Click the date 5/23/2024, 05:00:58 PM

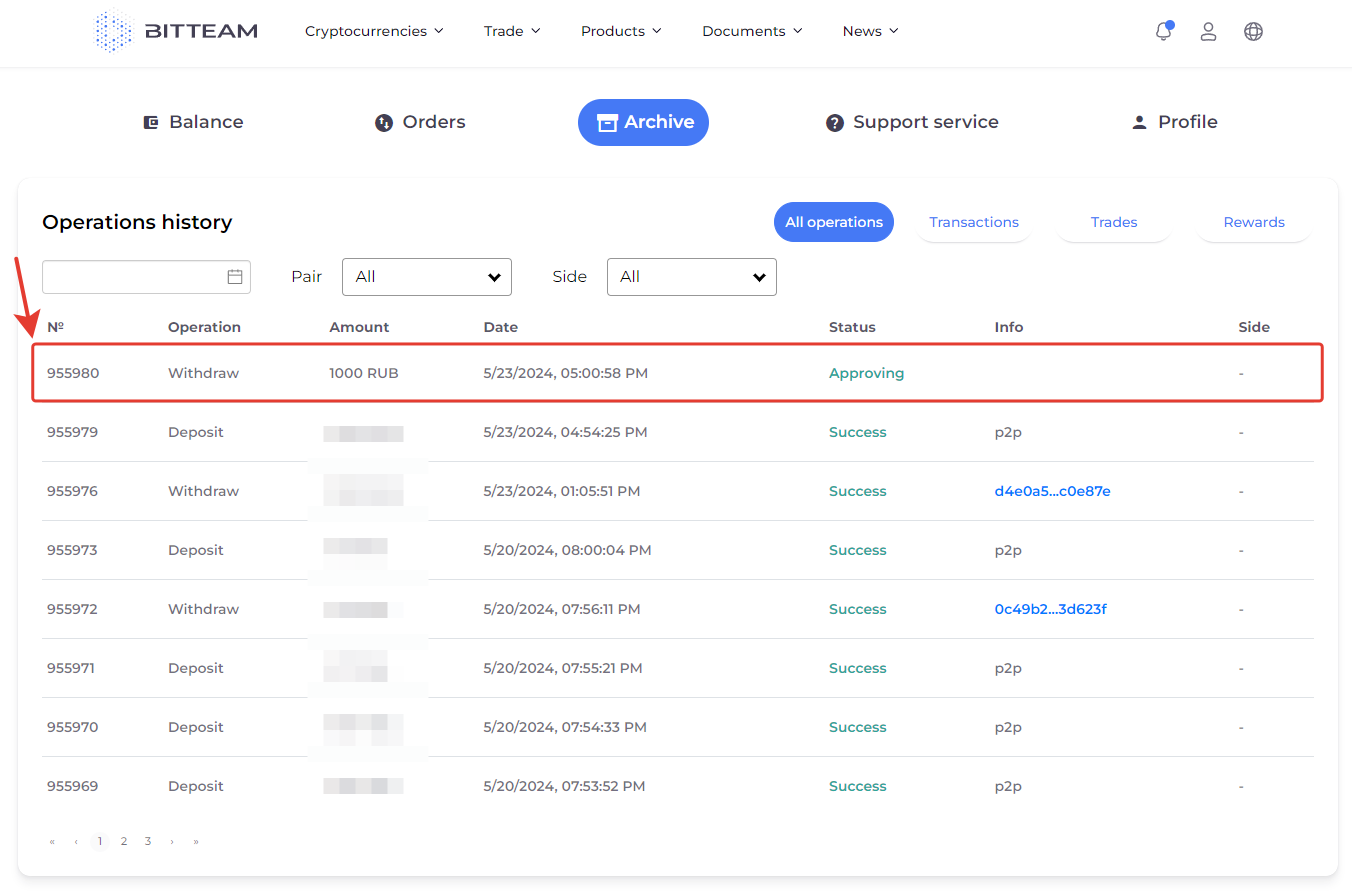click(x=565, y=373)
